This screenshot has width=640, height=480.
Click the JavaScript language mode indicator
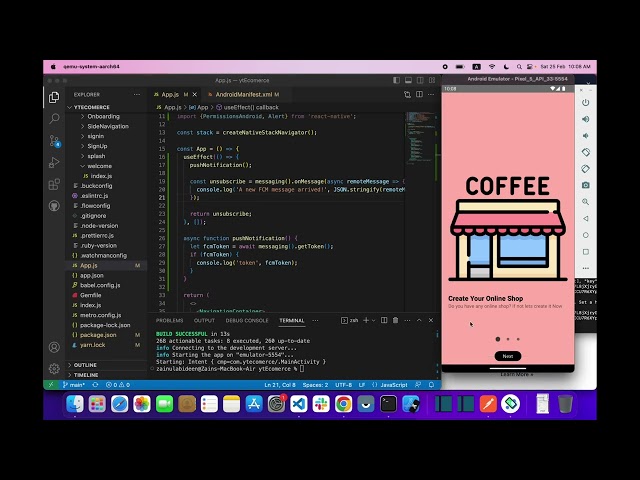(x=393, y=384)
